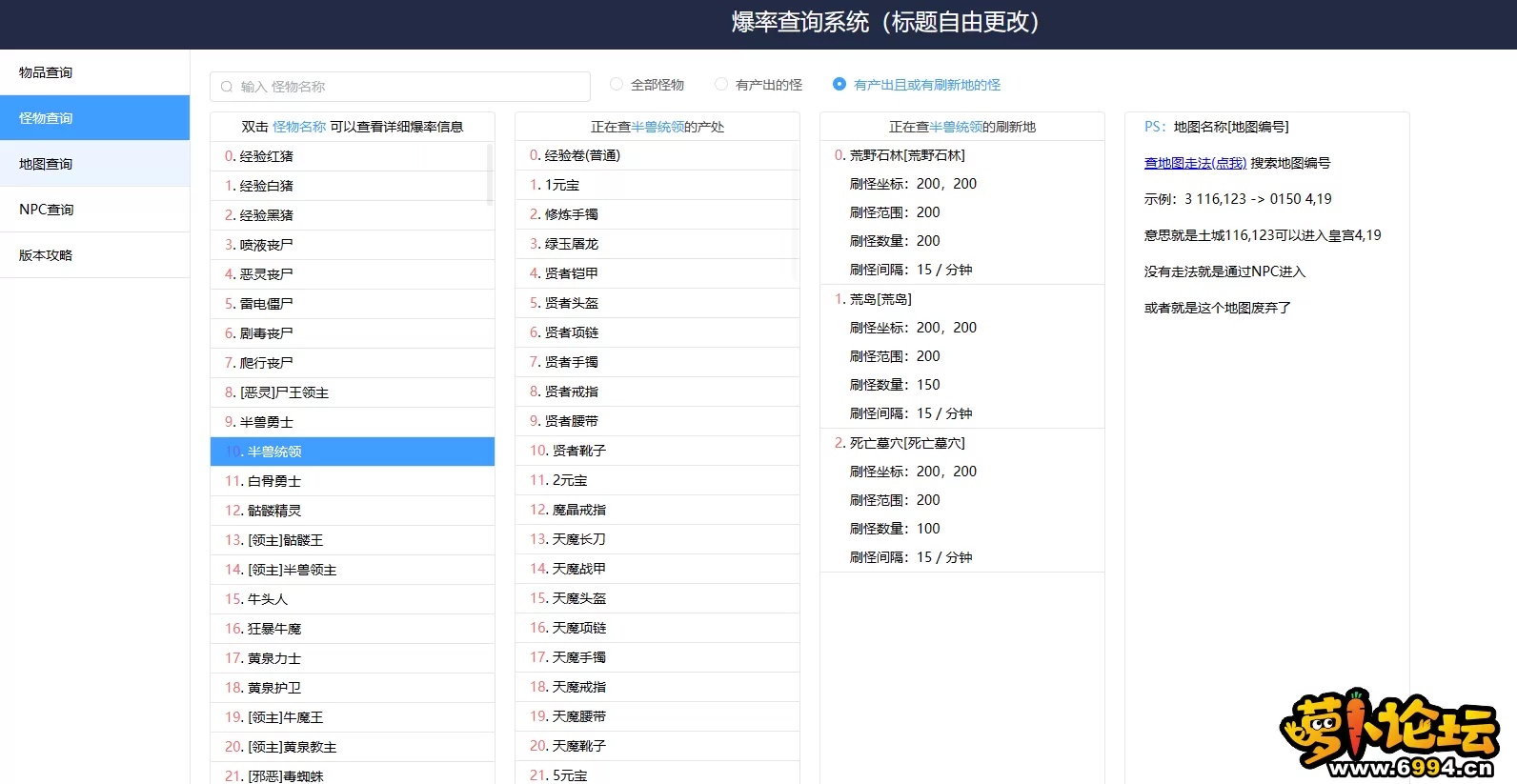Choose drop item 天魔靴子

657,746
